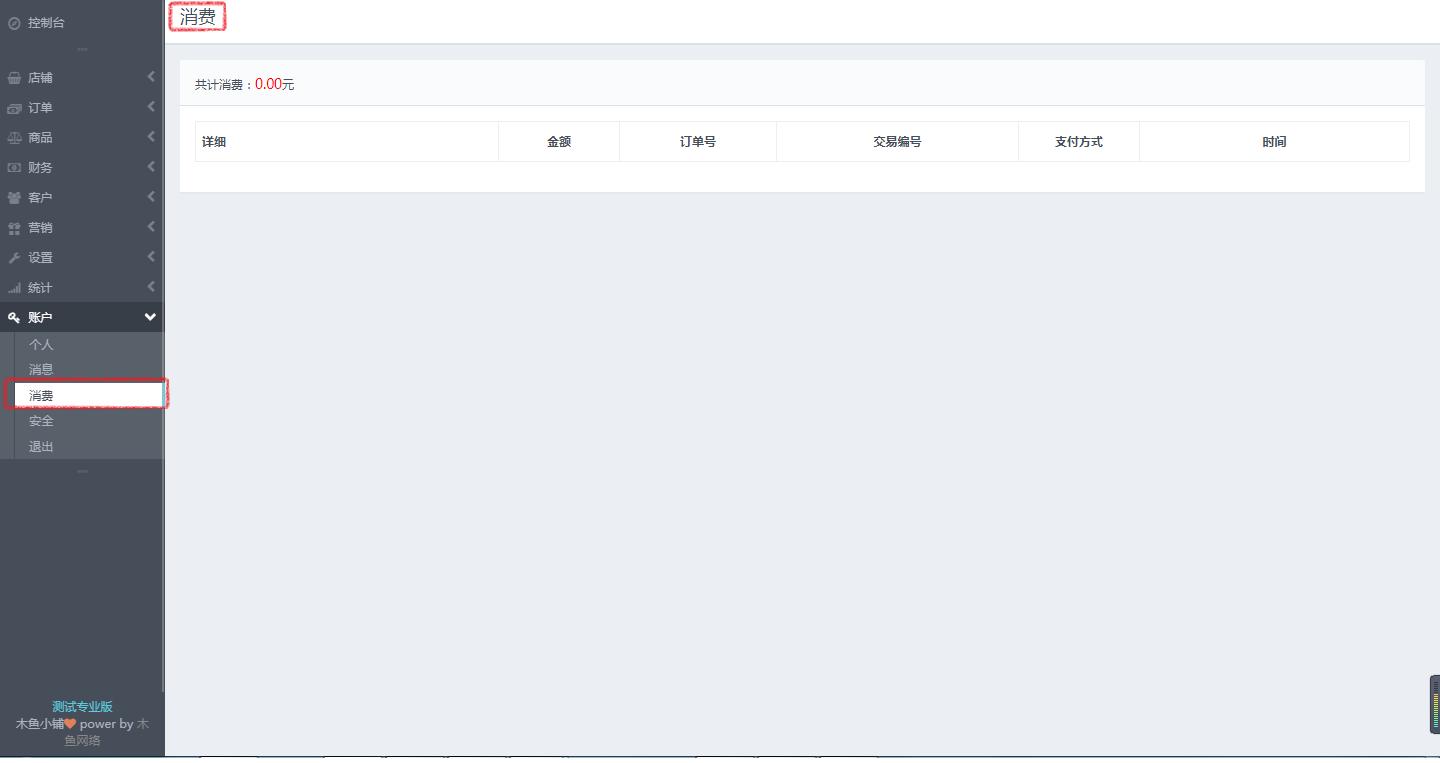Viewport: 1440px width, 763px height.
Task: Click the key icon beside 账户
Action: (14, 318)
